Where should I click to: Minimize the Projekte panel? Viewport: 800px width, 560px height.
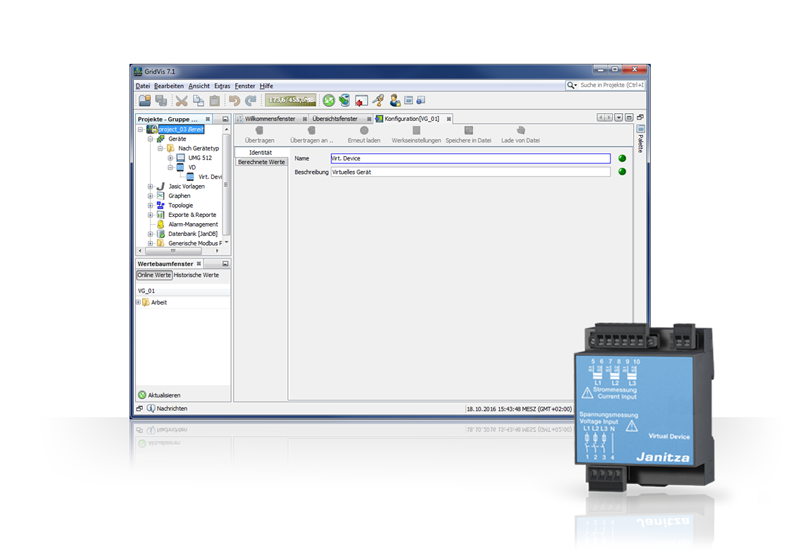[225, 119]
